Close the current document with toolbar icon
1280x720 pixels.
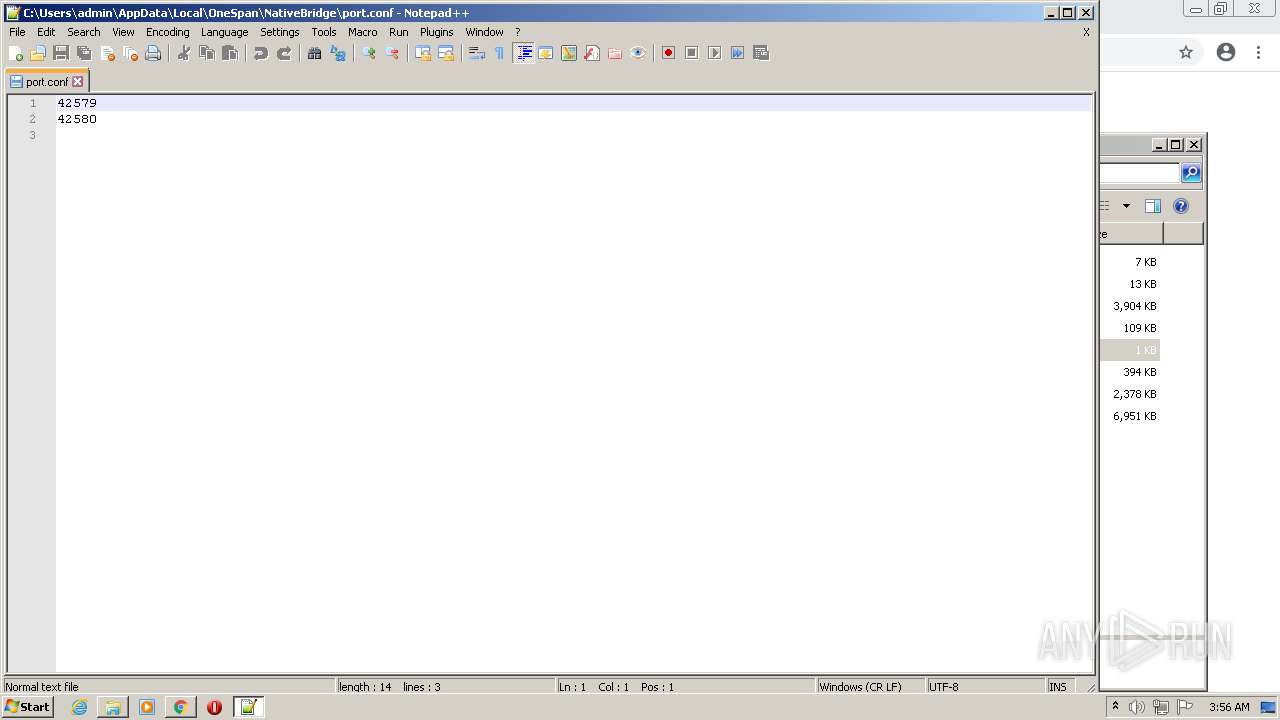tap(107, 53)
